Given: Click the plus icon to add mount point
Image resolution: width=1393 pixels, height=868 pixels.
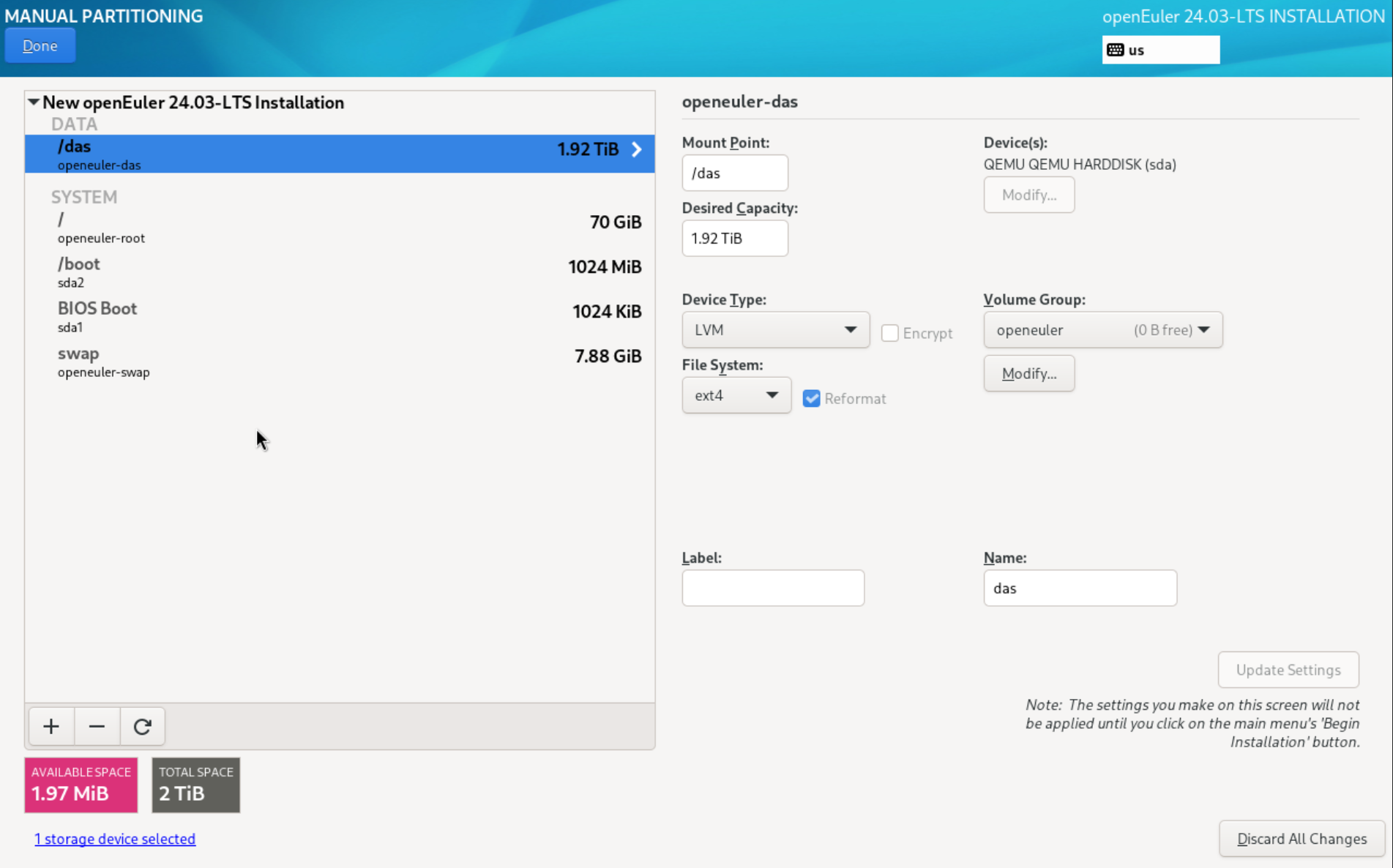Looking at the screenshot, I should click(51, 726).
